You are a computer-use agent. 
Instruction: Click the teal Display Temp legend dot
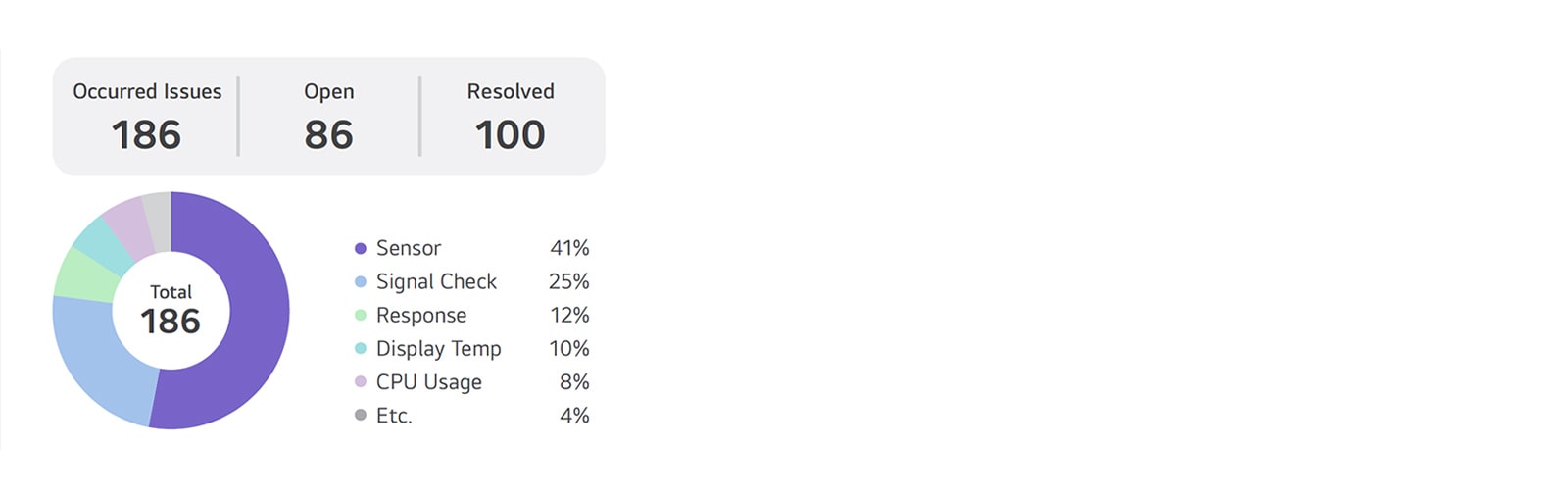pos(361,349)
